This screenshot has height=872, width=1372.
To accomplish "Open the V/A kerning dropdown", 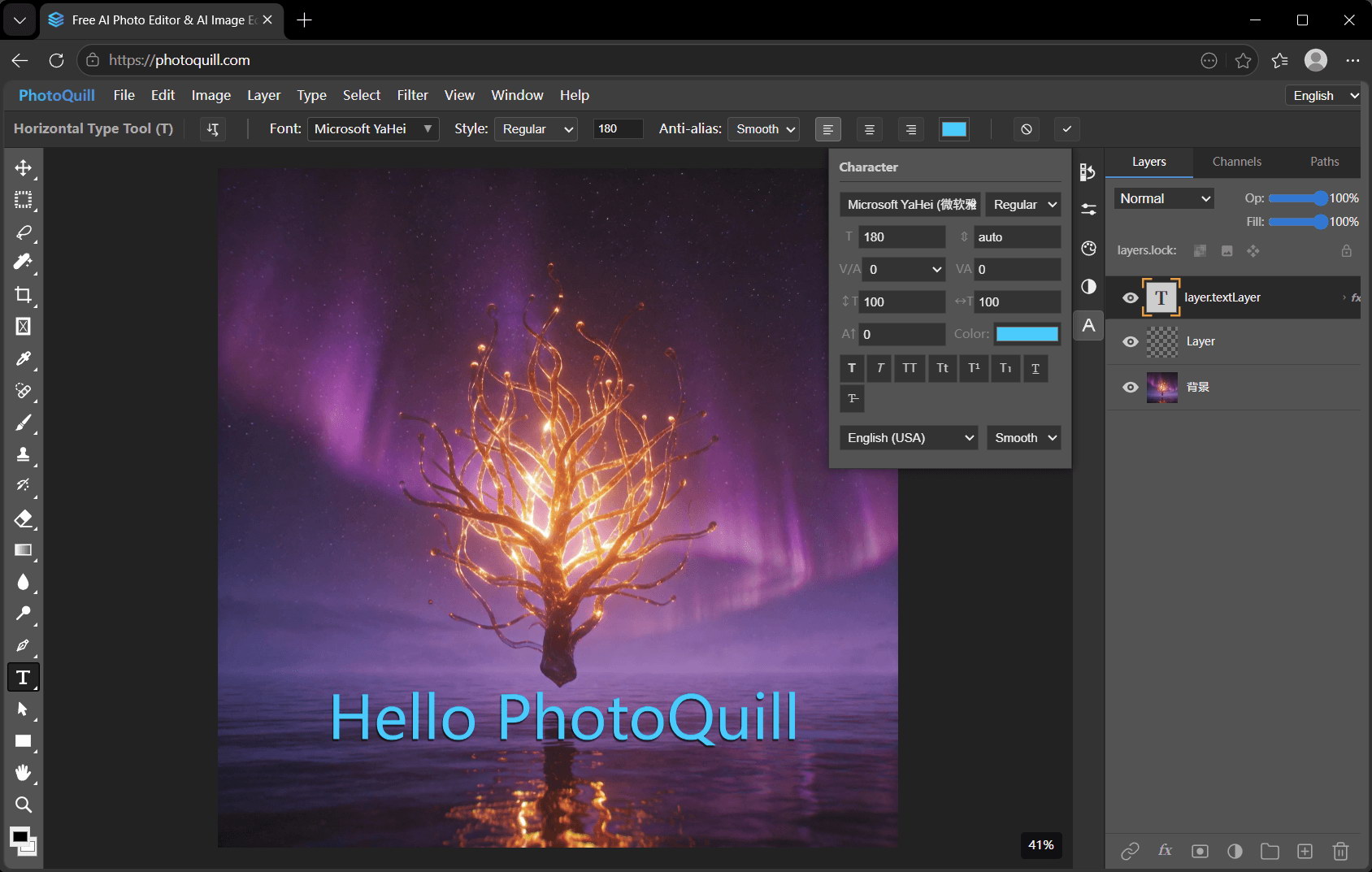I will click(904, 270).
